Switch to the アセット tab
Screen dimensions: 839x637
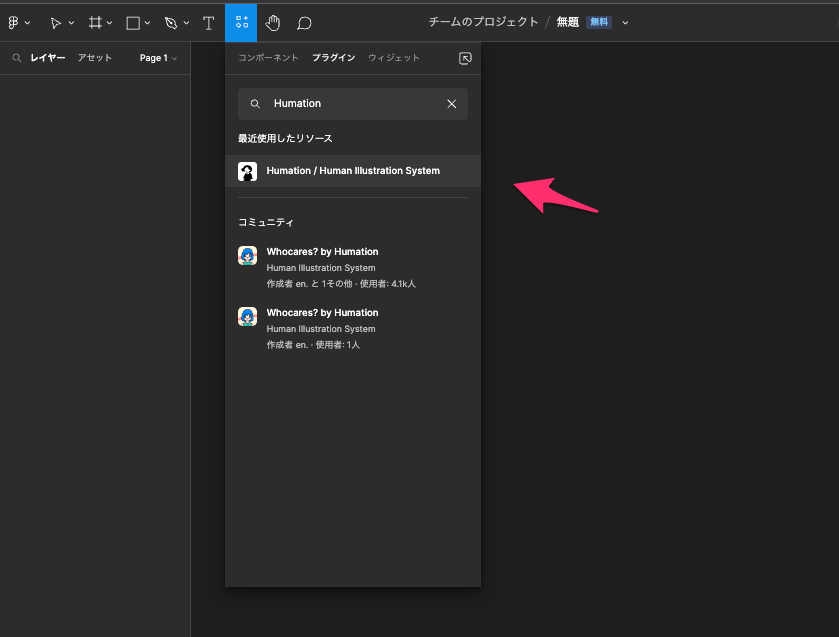(x=95, y=58)
